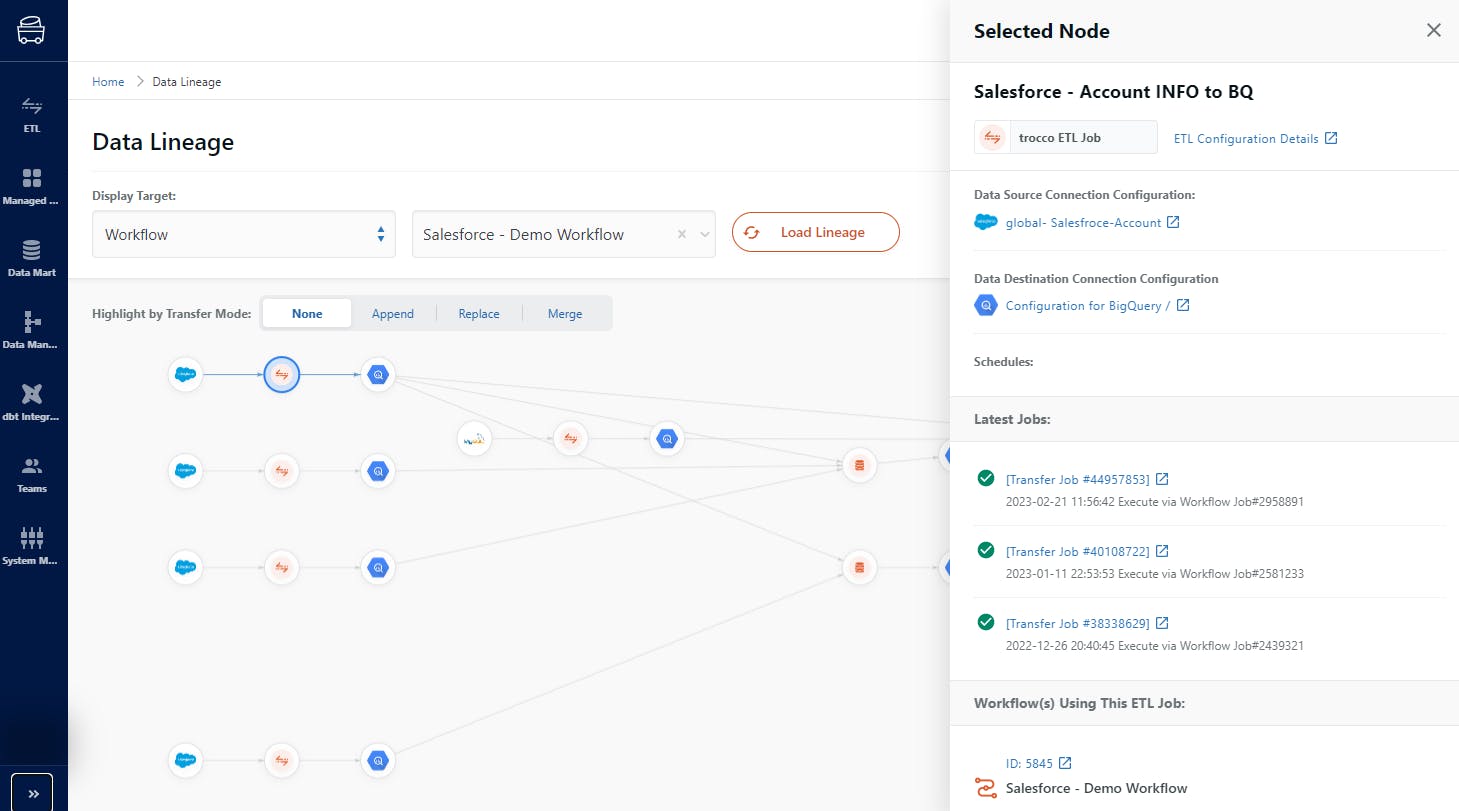This screenshot has height=811, width=1459.
Task: Select the ETL job node fed by MySQL
Action: pos(570,438)
